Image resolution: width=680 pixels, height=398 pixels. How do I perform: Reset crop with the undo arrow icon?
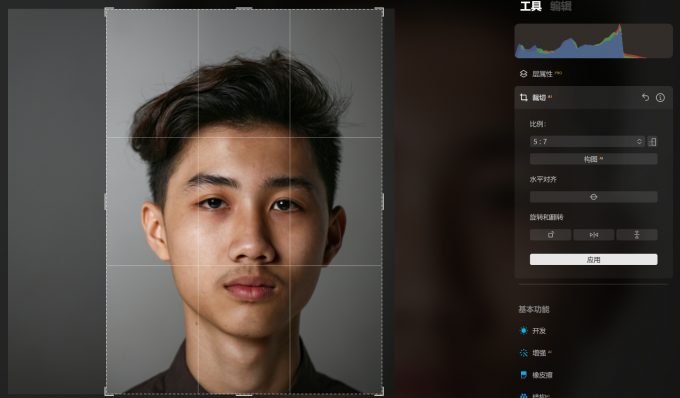pyautogui.click(x=645, y=98)
